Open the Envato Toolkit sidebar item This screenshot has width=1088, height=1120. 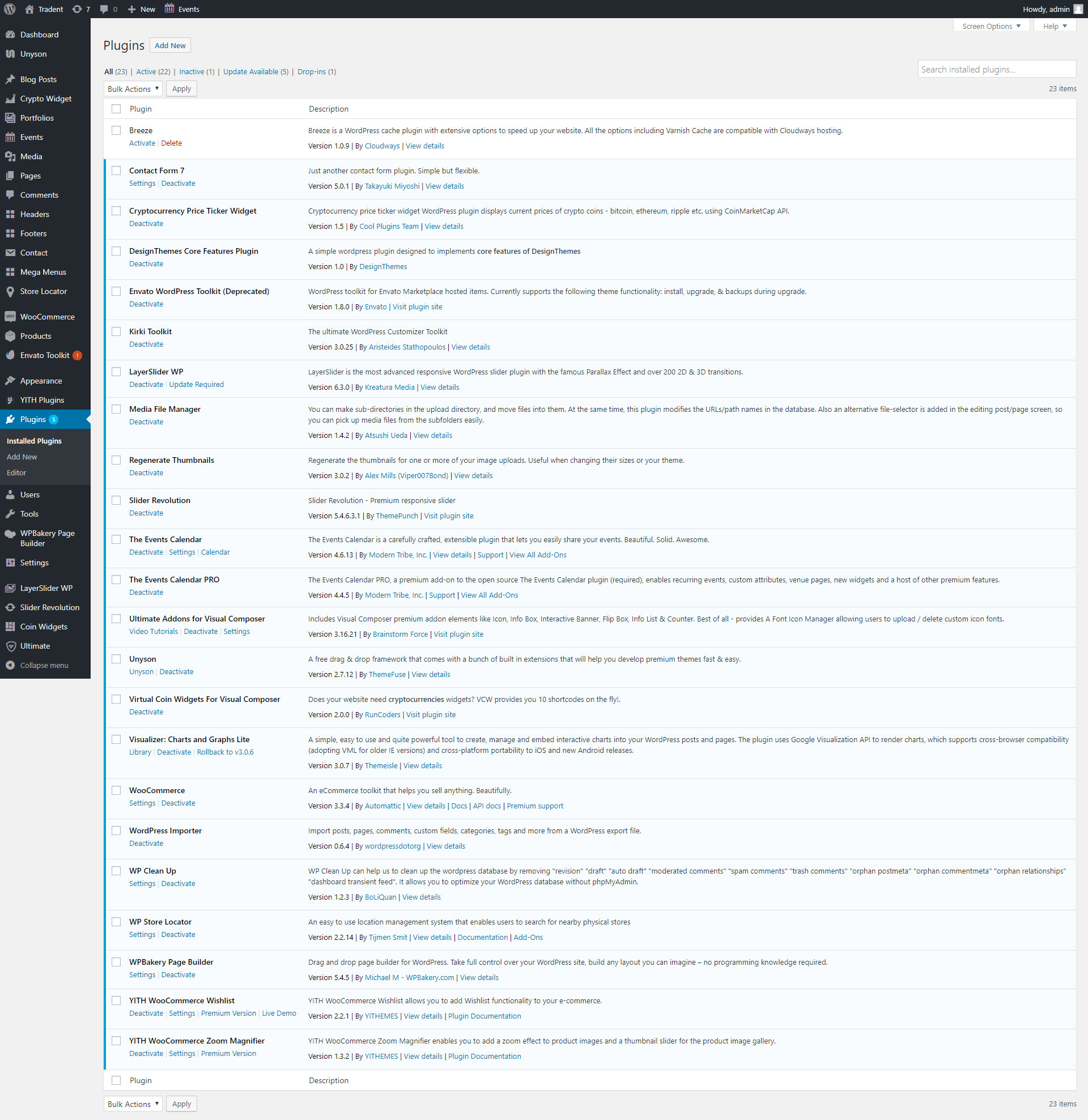pos(10,355)
